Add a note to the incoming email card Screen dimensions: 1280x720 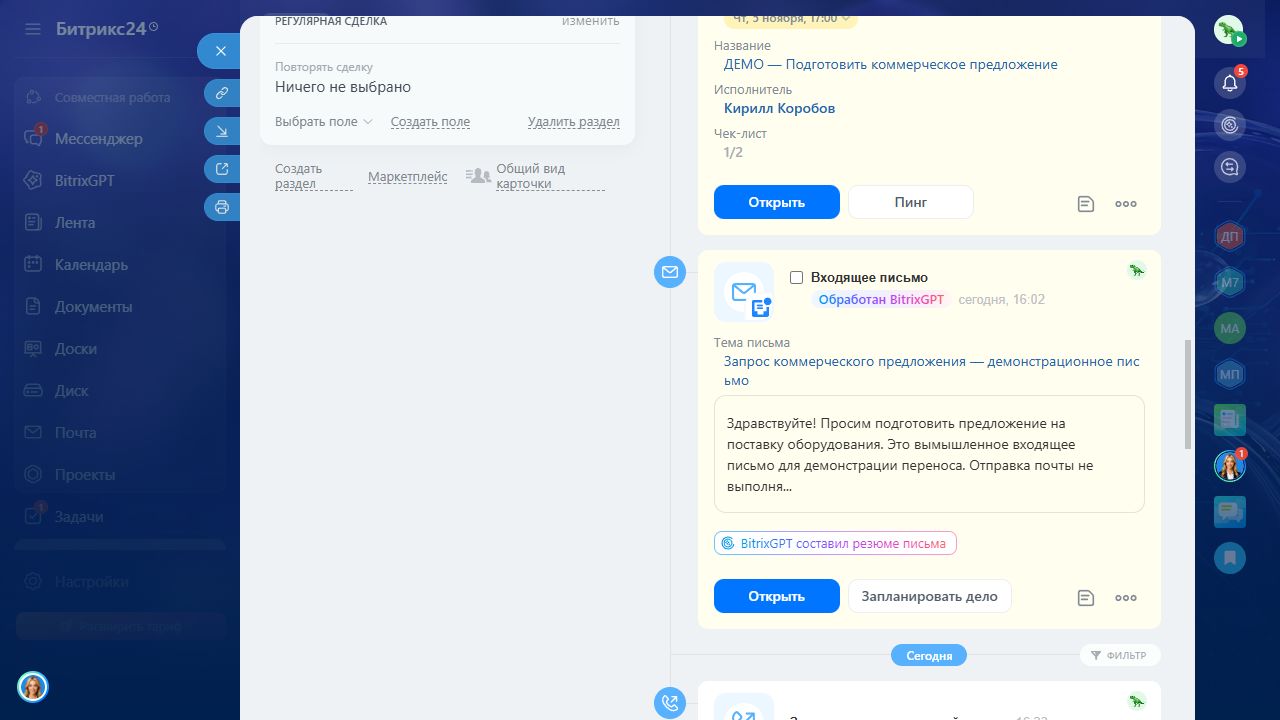(1086, 598)
